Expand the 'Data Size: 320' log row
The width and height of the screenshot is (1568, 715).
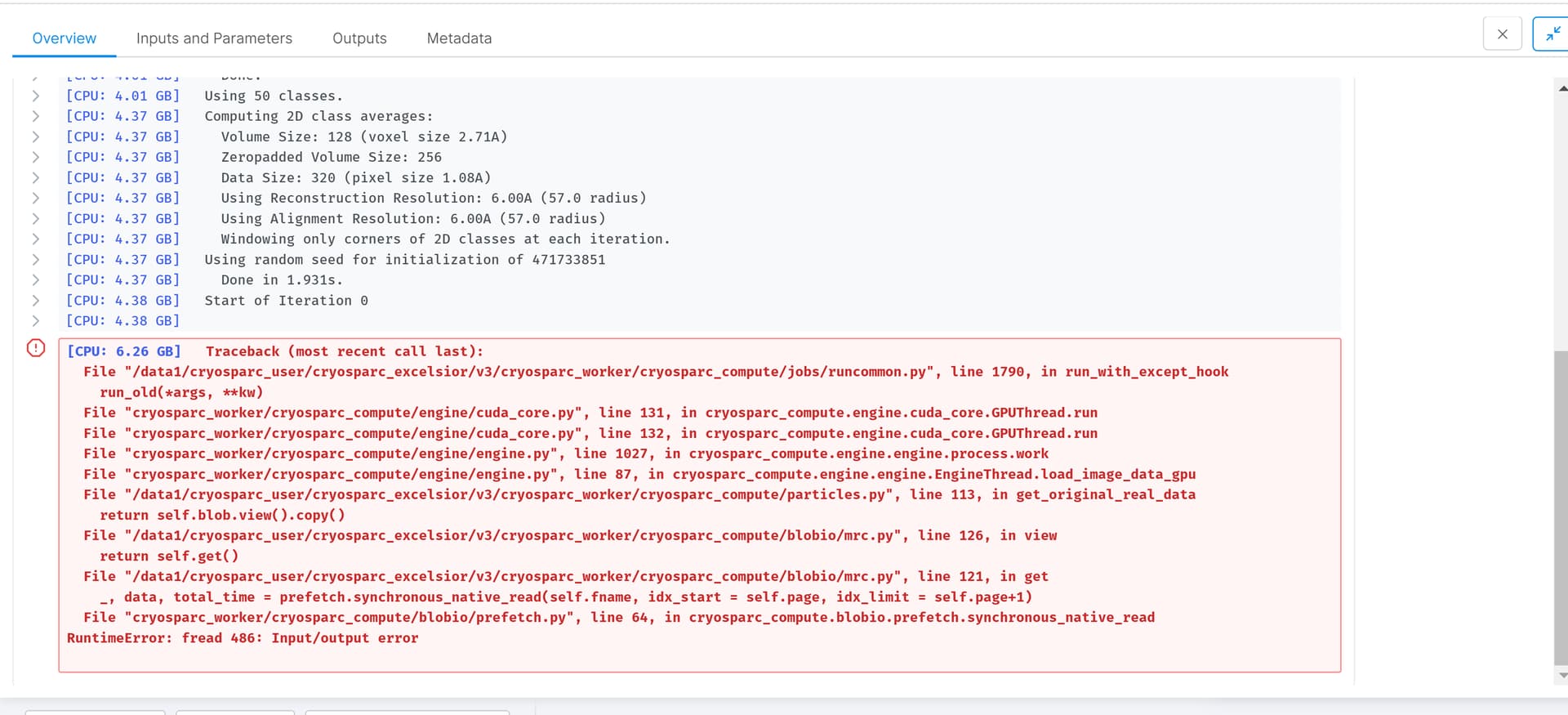point(36,177)
